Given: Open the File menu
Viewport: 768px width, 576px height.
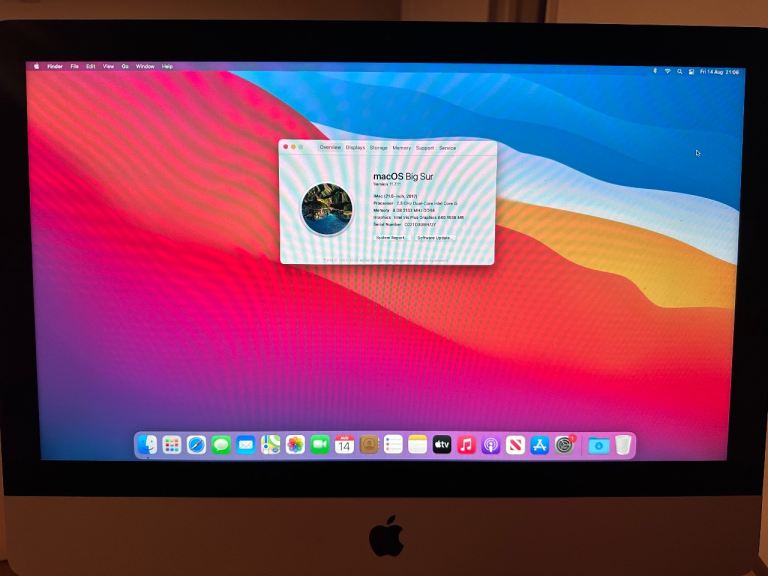Looking at the screenshot, I should coord(74,66).
